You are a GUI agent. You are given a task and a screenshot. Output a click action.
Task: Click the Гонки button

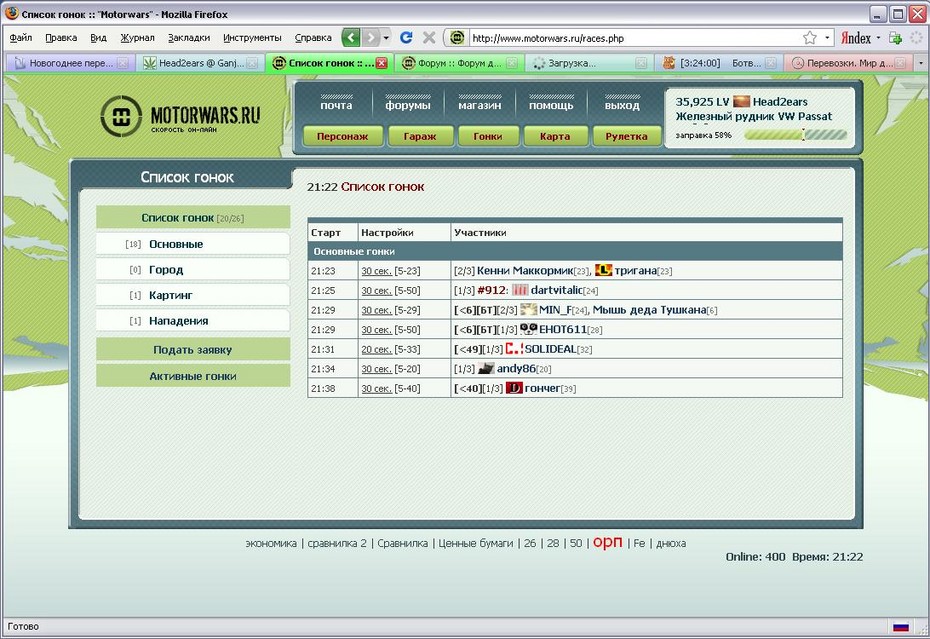click(x=488, y=136)
